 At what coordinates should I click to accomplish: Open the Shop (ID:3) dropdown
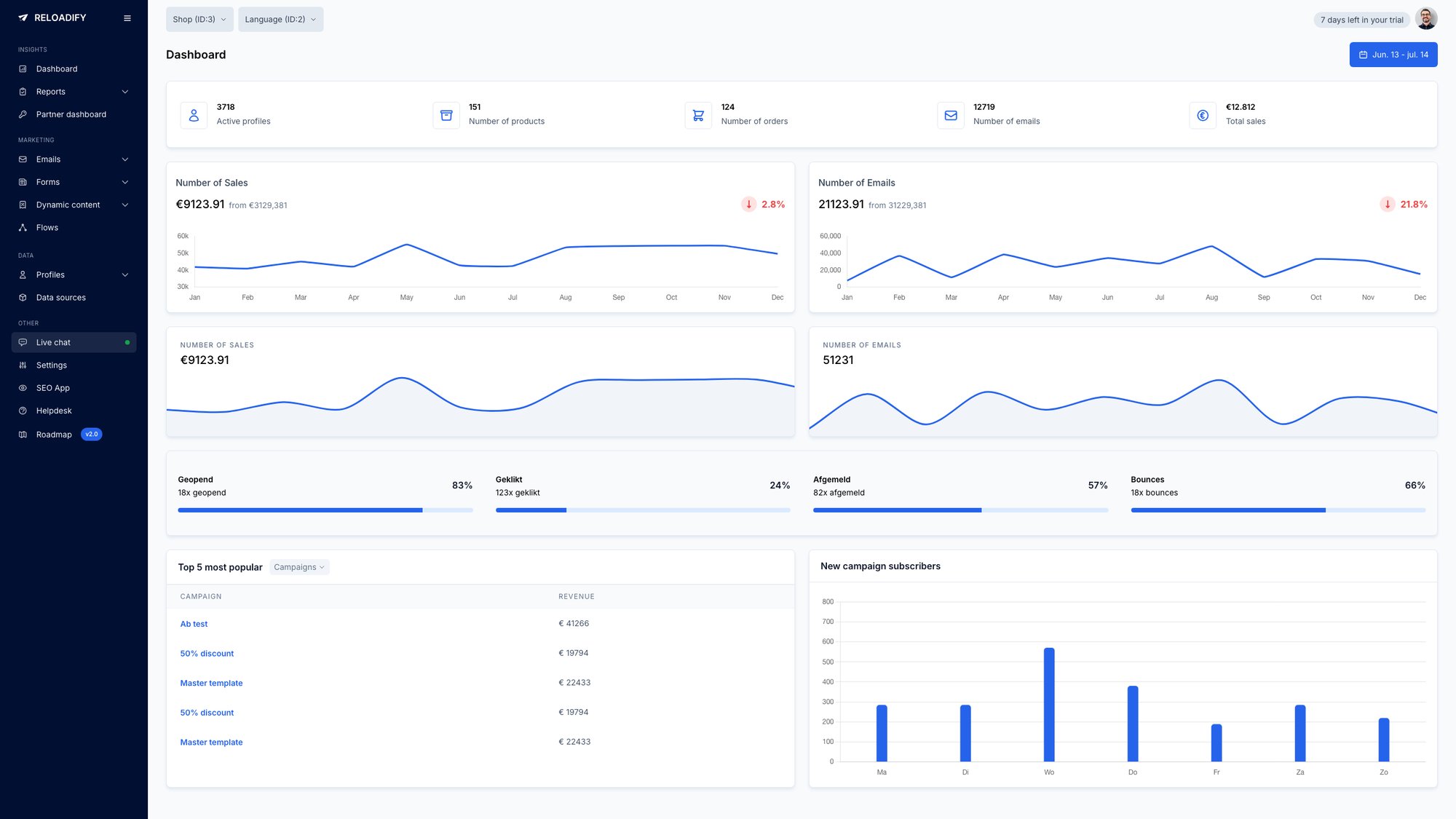click(x=199, y=20)
